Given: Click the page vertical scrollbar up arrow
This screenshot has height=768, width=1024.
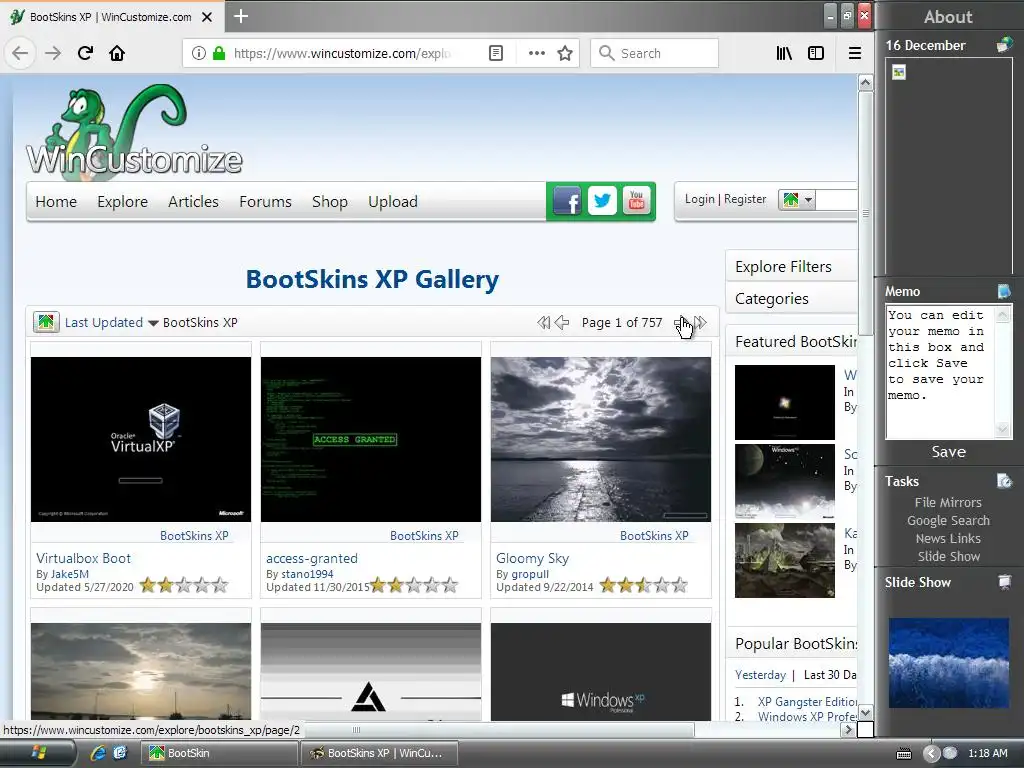Looking at the screenshot, I should pyautogui.click(x=865, y=82).
